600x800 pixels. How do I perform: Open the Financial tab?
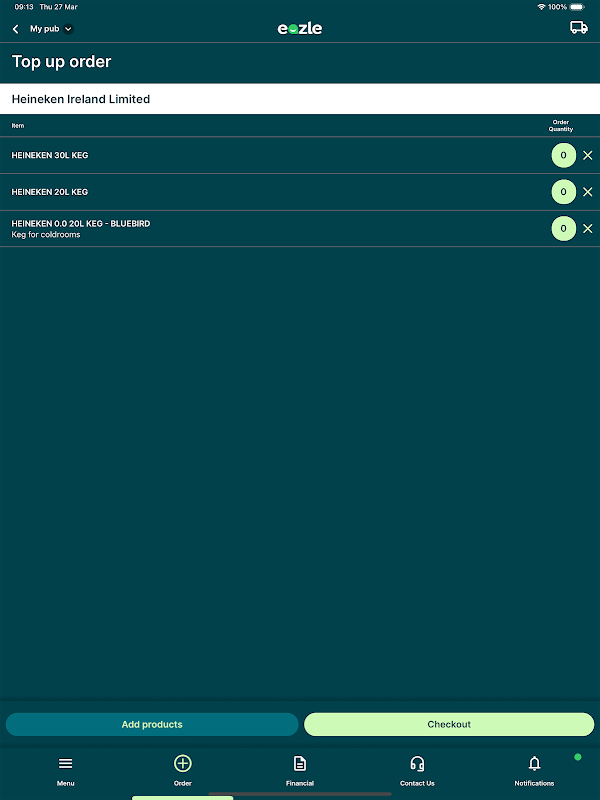pos(300,771)
